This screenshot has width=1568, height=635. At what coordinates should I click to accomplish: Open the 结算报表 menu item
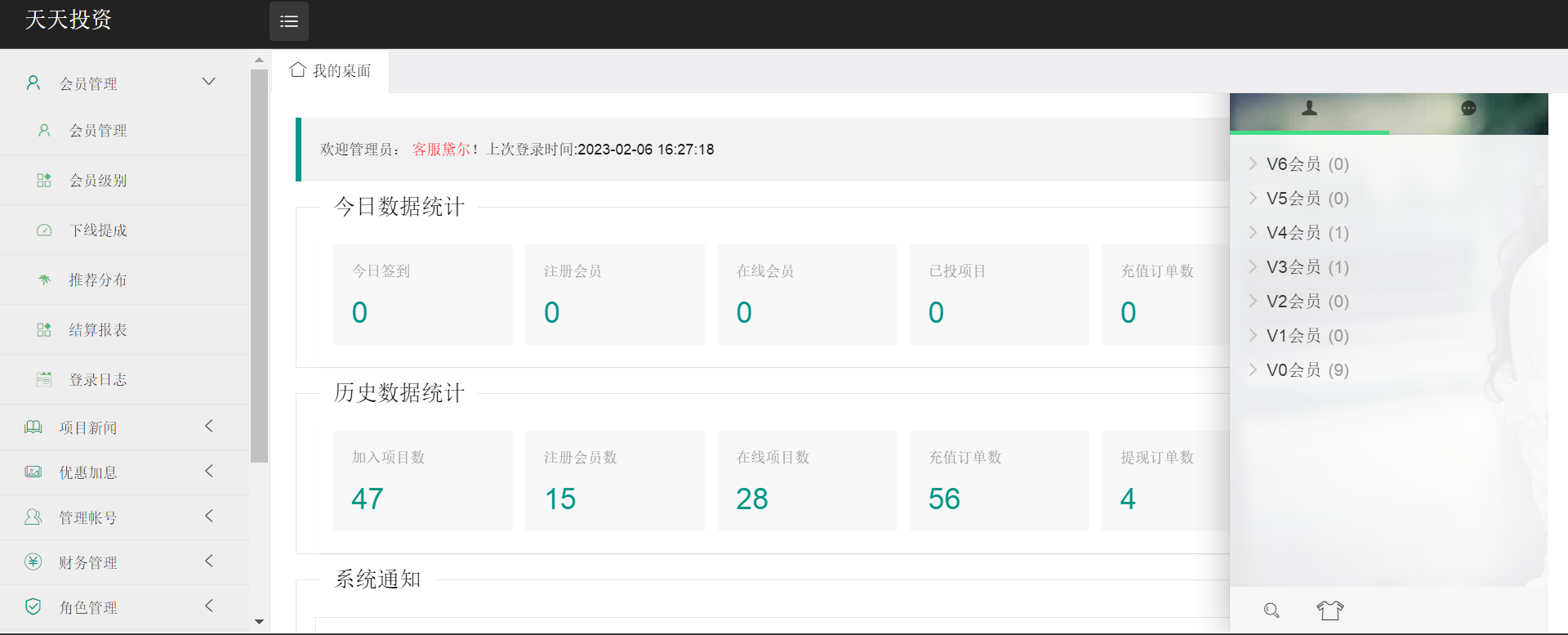125,330
